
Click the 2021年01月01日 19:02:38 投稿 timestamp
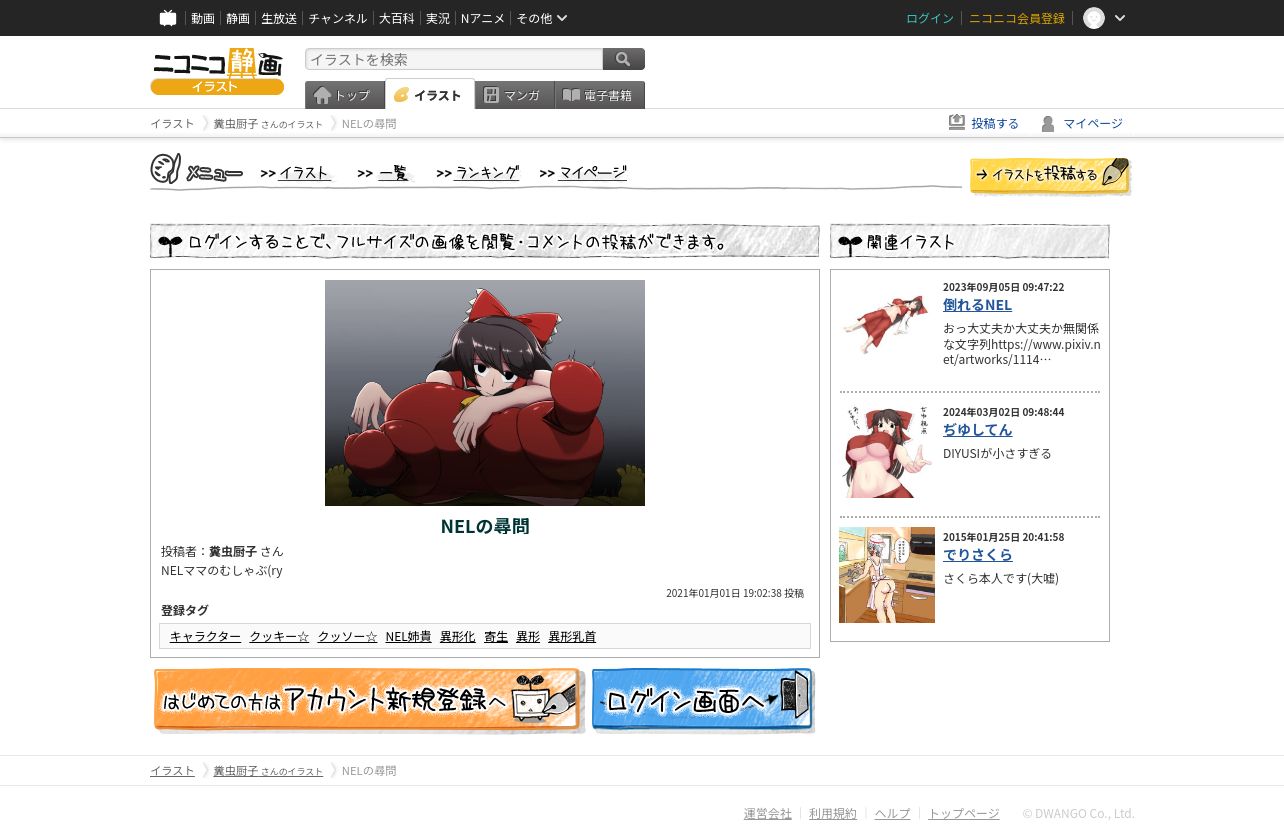coord(735,593)
